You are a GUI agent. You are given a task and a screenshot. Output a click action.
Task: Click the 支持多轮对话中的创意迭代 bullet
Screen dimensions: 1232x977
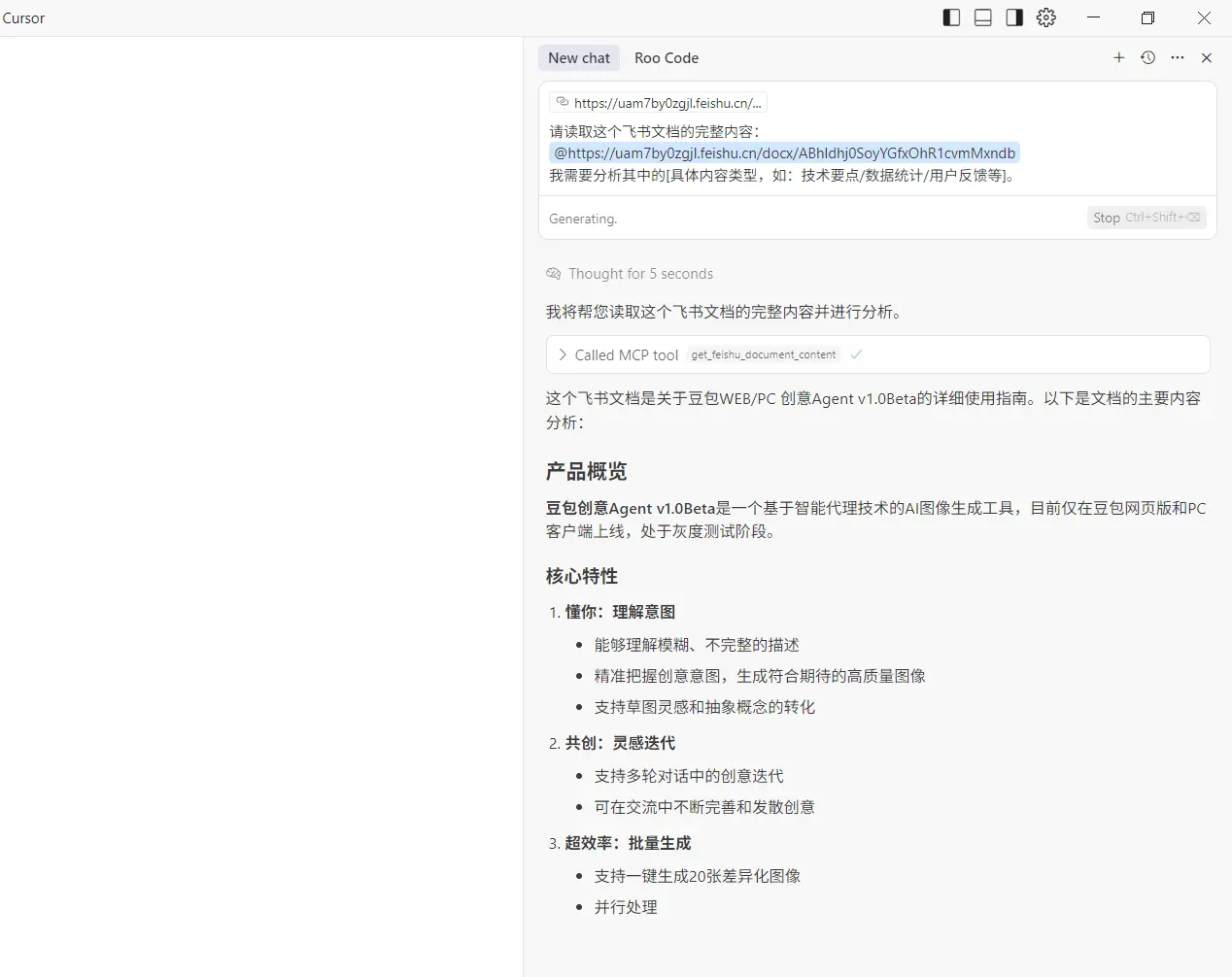click(x=689, y=776)
